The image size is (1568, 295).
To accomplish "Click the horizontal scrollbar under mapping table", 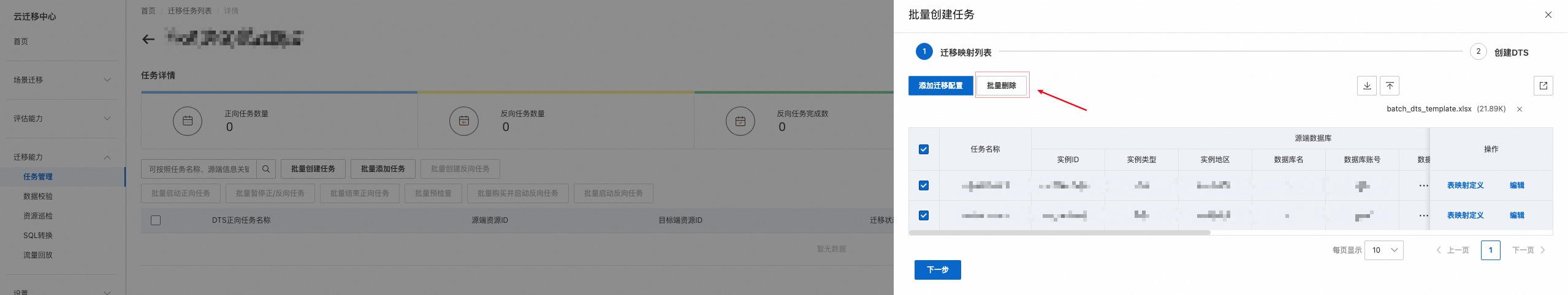I will click(1060, 233).
